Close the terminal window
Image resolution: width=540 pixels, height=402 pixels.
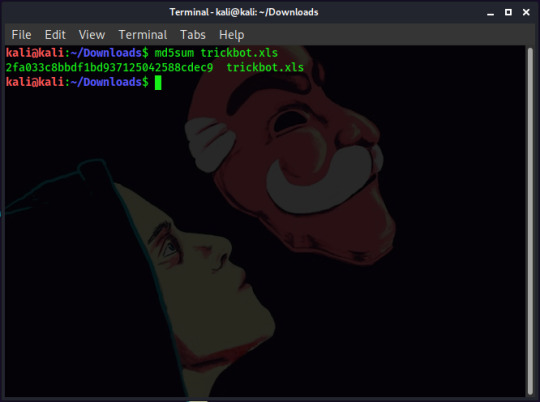(x=526, y=12)
